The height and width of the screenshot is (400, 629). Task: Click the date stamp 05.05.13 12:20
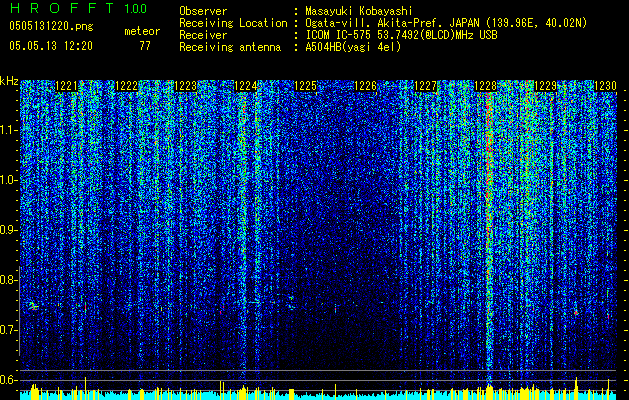pyautogui.click(x=51, y=46)
